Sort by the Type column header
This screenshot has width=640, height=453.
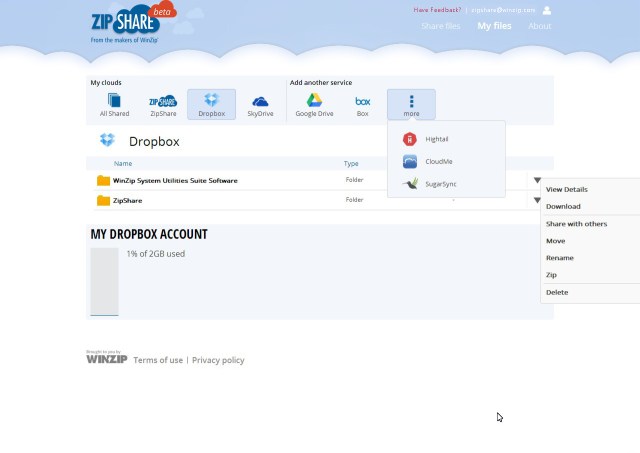[x=351, y=163]
